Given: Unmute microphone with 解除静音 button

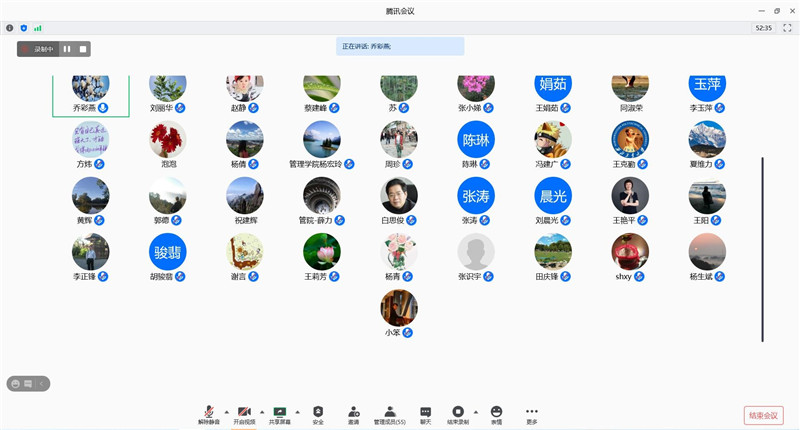Looking at the screenshot, I should point(209,413).
